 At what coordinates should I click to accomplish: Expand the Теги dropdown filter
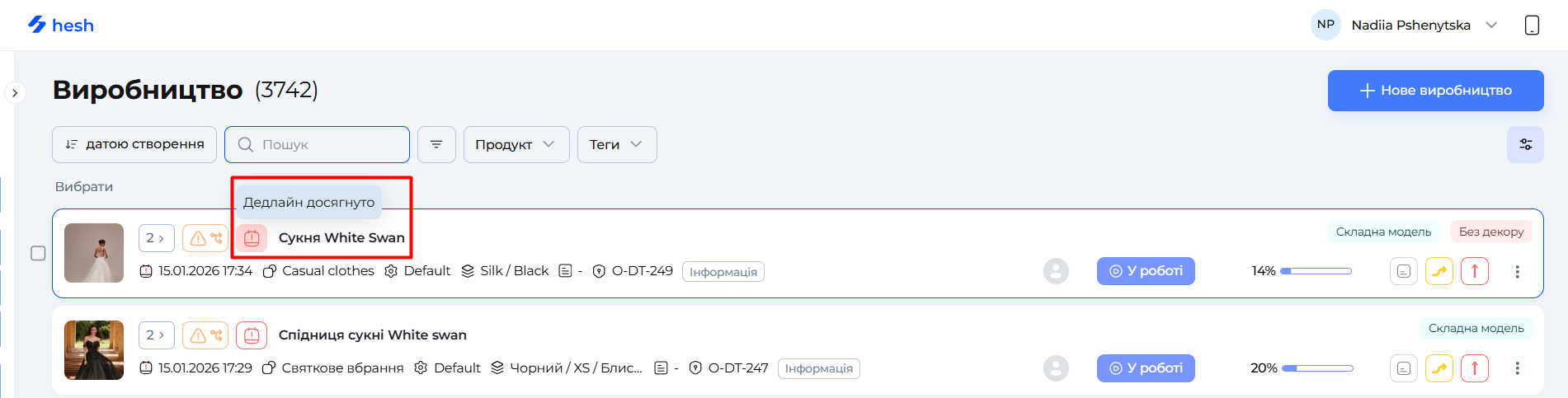point(616,144)
